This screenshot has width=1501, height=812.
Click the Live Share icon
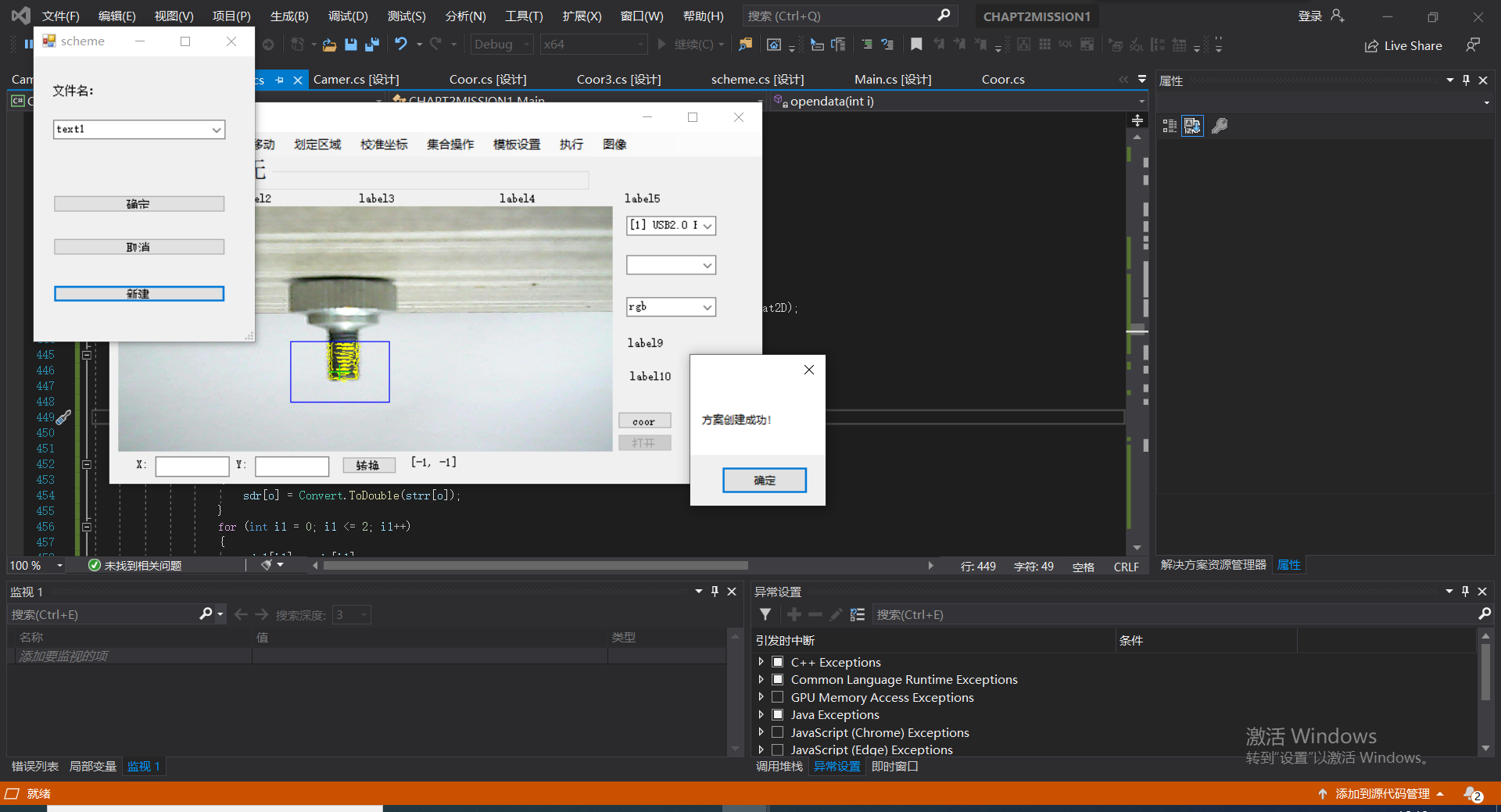(1371, 46)
